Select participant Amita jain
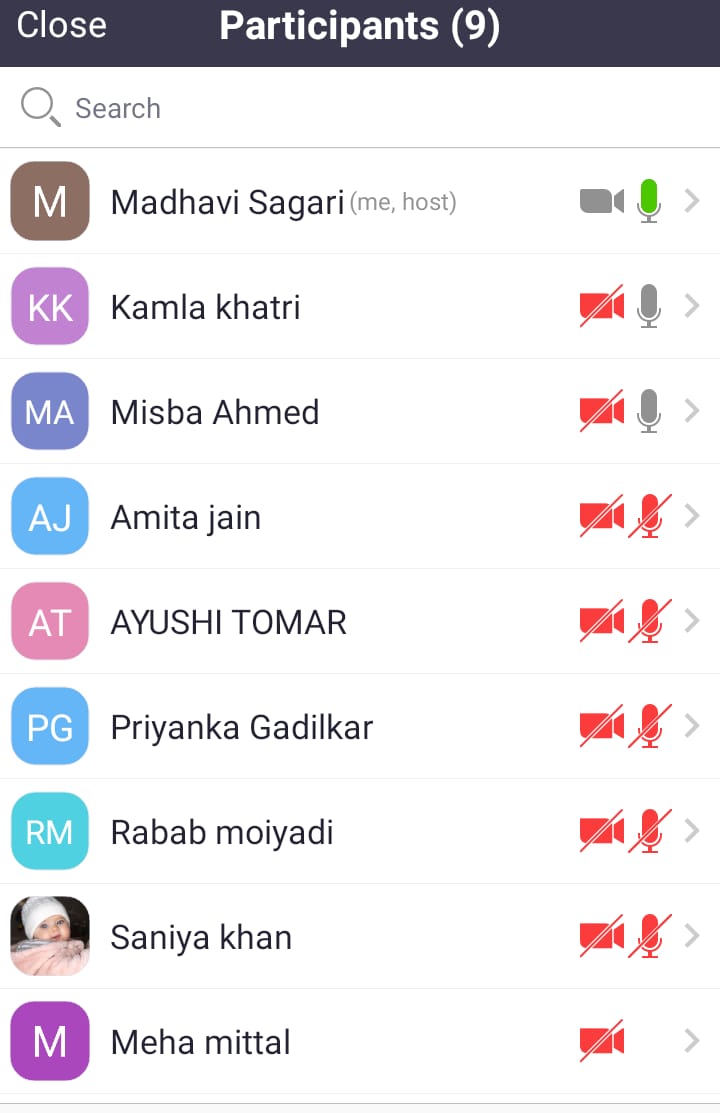This screenshot has width=720, height=1113. coord(186,518)
